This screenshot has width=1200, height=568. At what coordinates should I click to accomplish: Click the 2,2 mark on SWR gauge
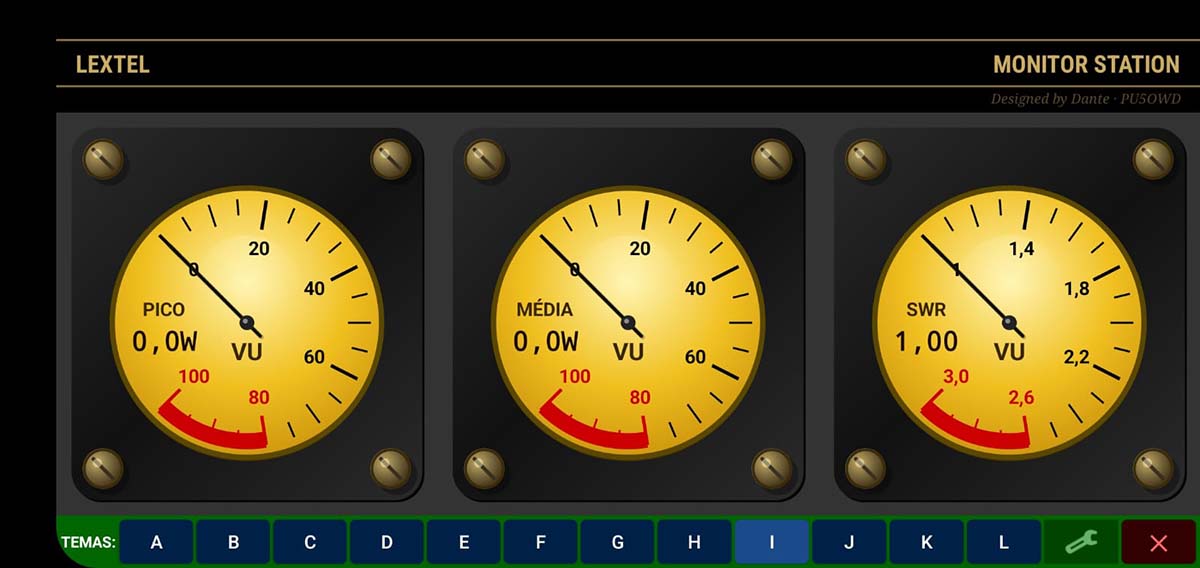pyautogui.click(x=1077, y=357)
